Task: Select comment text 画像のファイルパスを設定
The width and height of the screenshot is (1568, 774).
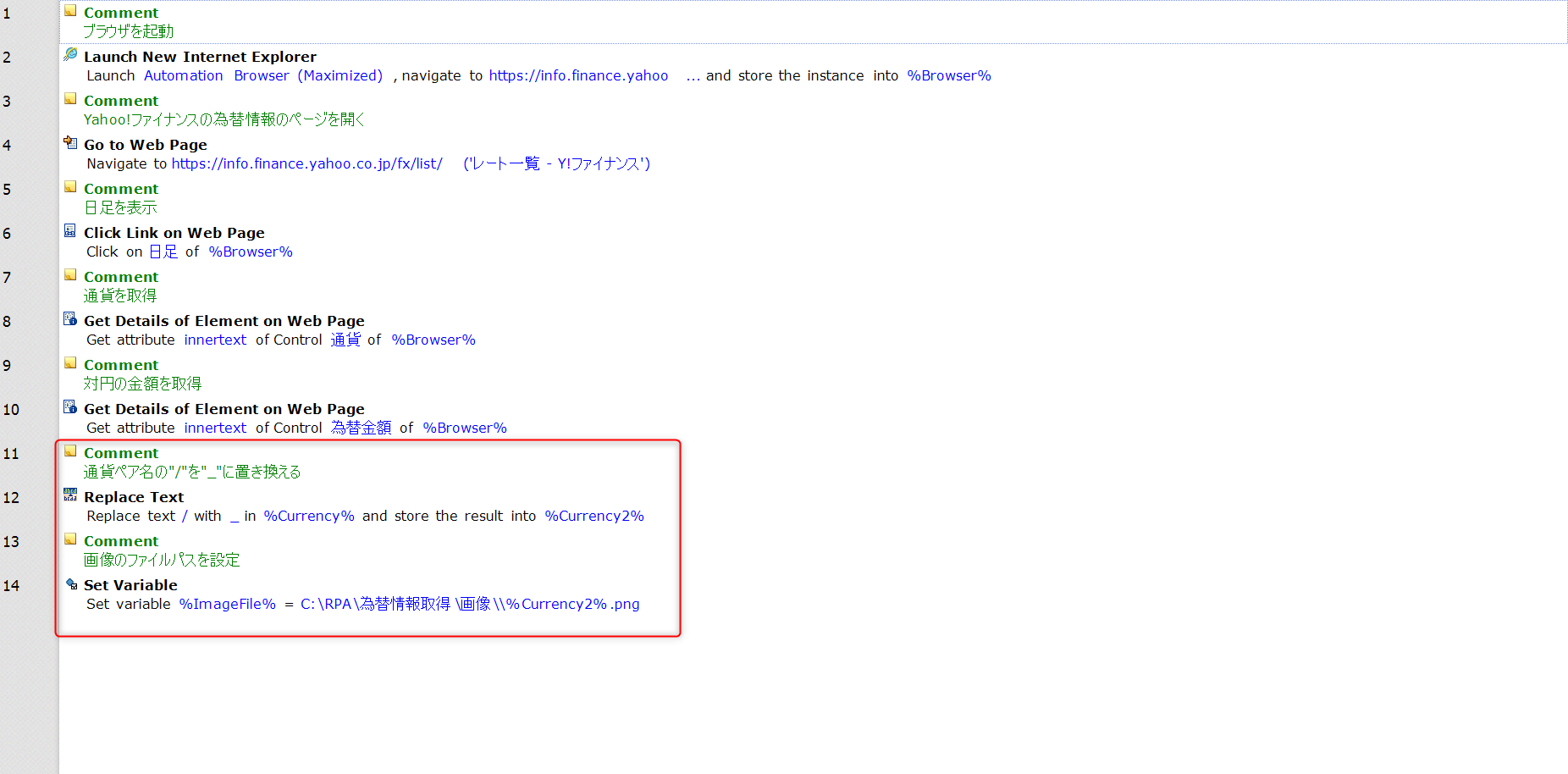Action: (162, 560)
